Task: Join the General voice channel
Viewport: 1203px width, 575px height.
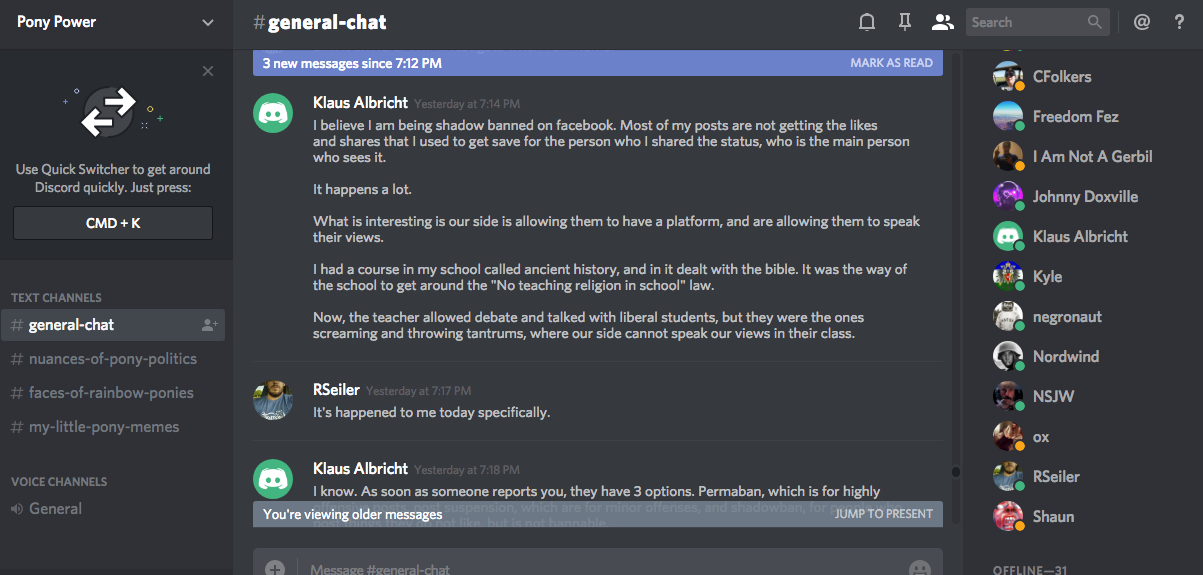Action: click(56, 509)
